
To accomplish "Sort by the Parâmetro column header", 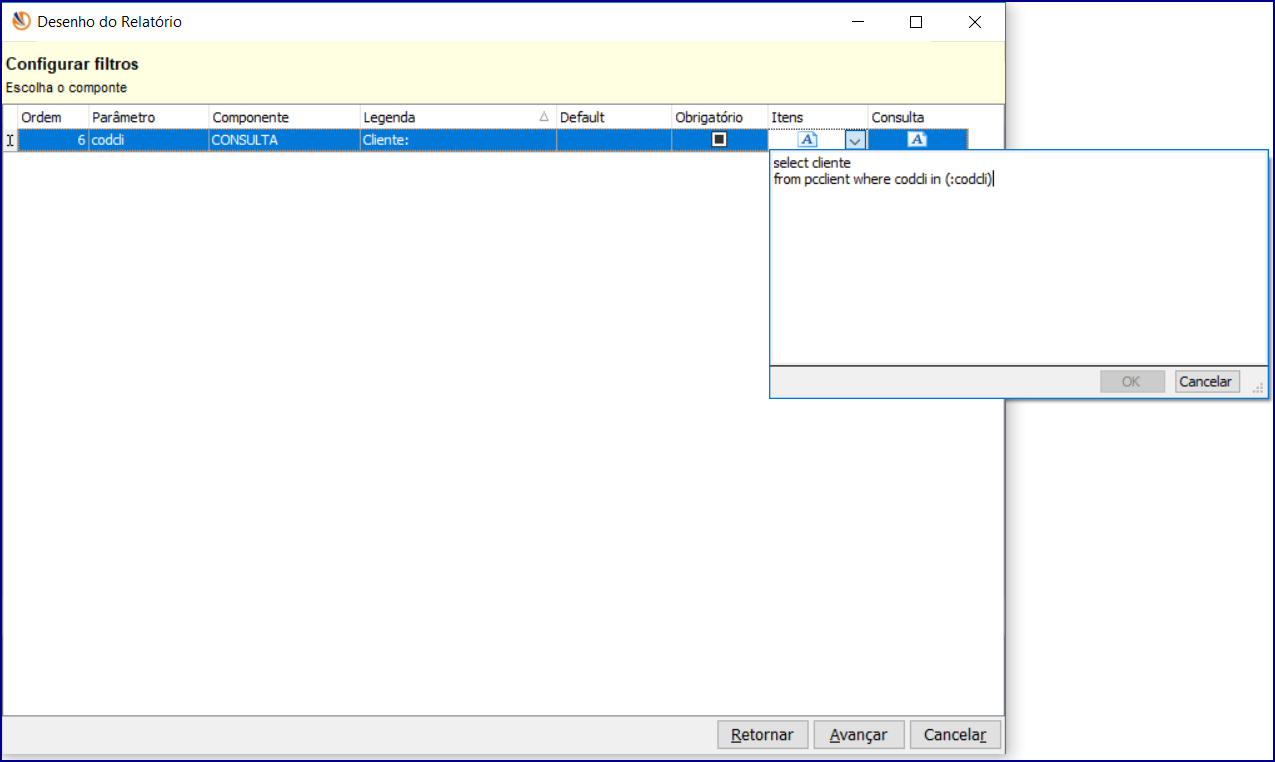I will 148,117.
